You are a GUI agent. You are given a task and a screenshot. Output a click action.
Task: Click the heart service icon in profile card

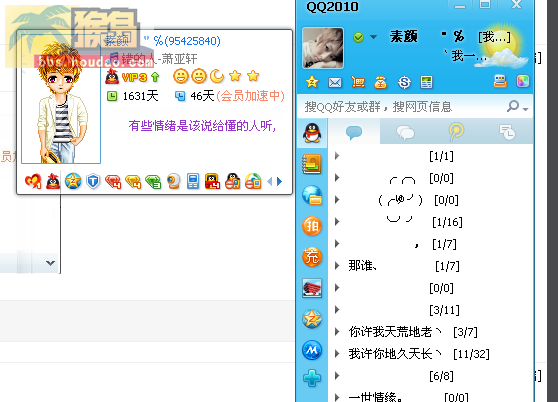(33, 181)
